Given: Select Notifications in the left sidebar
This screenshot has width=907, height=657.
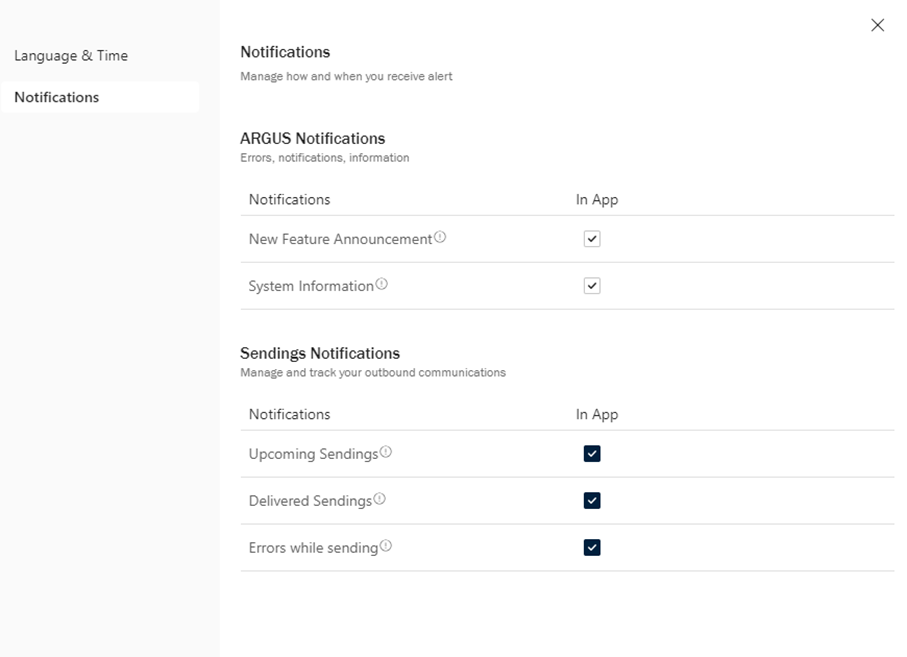Looking at the screenshot, I should pos(57,97).
